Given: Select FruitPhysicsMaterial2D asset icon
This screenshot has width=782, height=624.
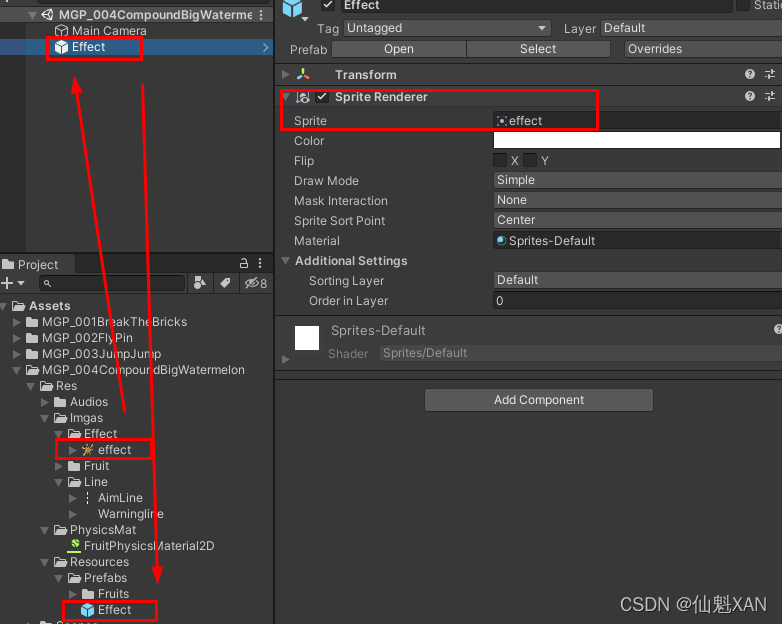Looking at the screenshot, I should click(74, 545).
